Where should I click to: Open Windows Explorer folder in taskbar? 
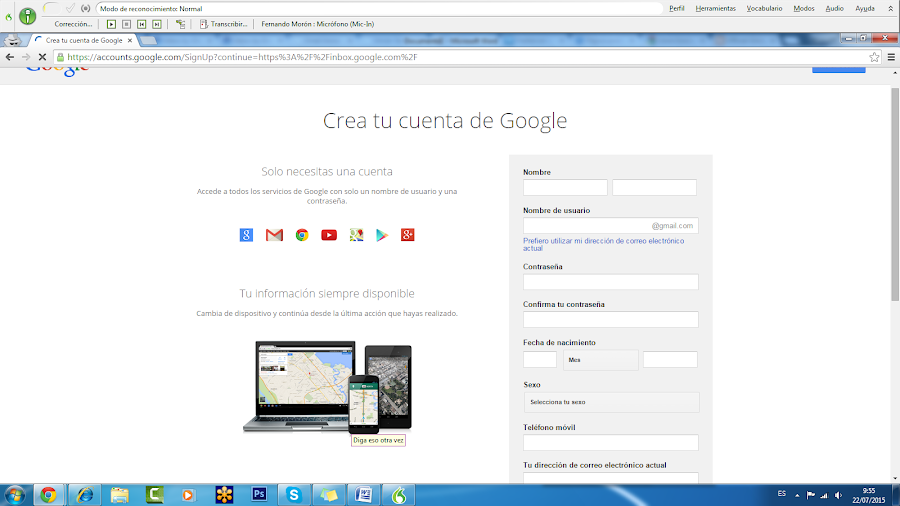point(119,495)
